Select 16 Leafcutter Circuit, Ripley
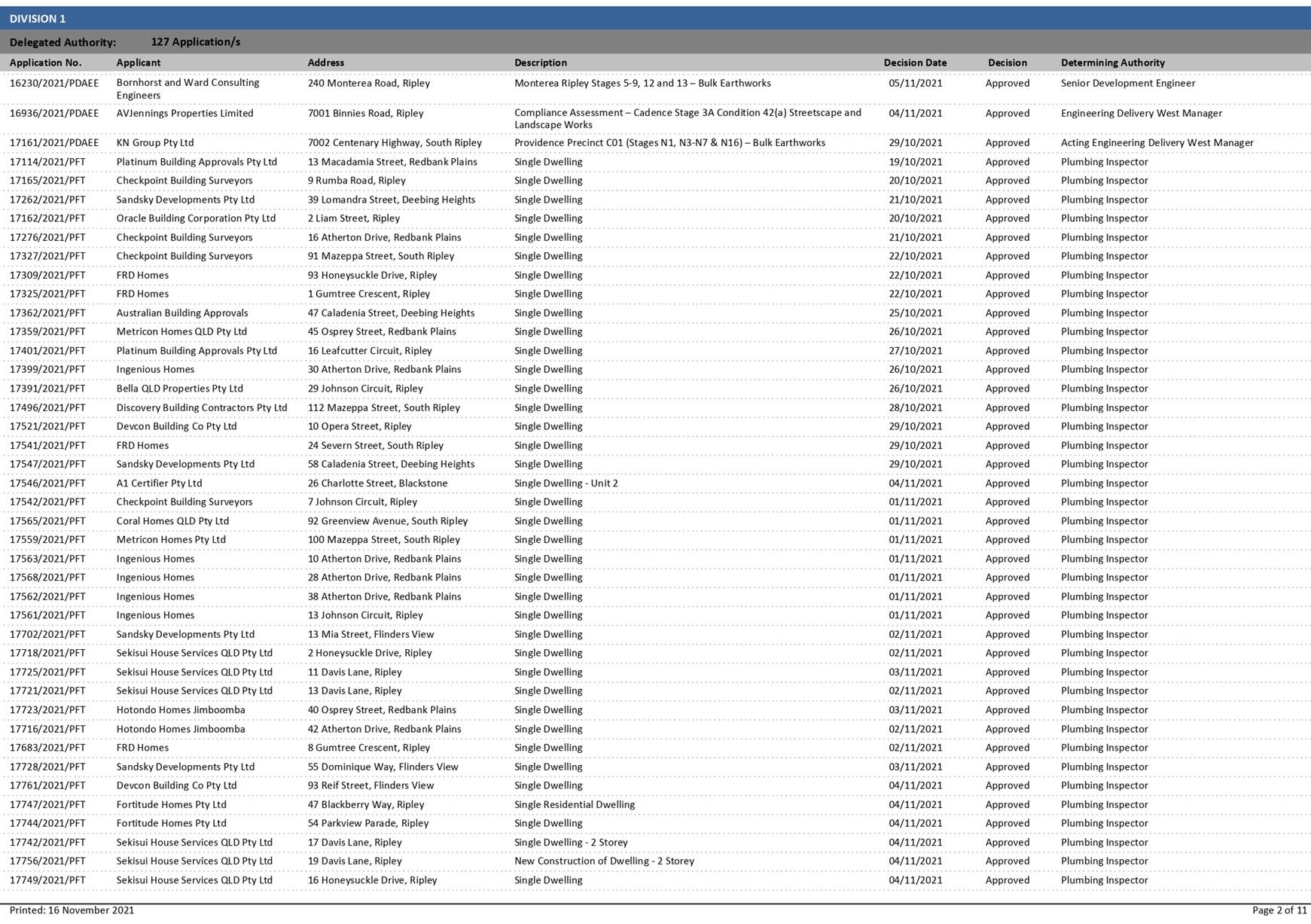This screenshot has width=1311, height=924. click(370, 351)
